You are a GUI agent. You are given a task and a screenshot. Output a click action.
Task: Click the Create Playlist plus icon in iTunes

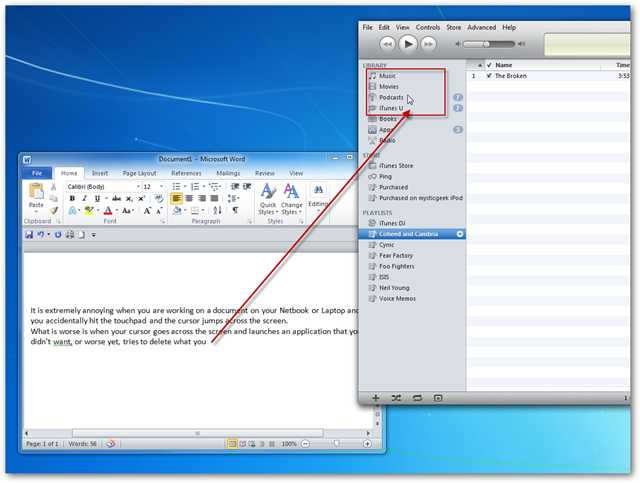376,398
